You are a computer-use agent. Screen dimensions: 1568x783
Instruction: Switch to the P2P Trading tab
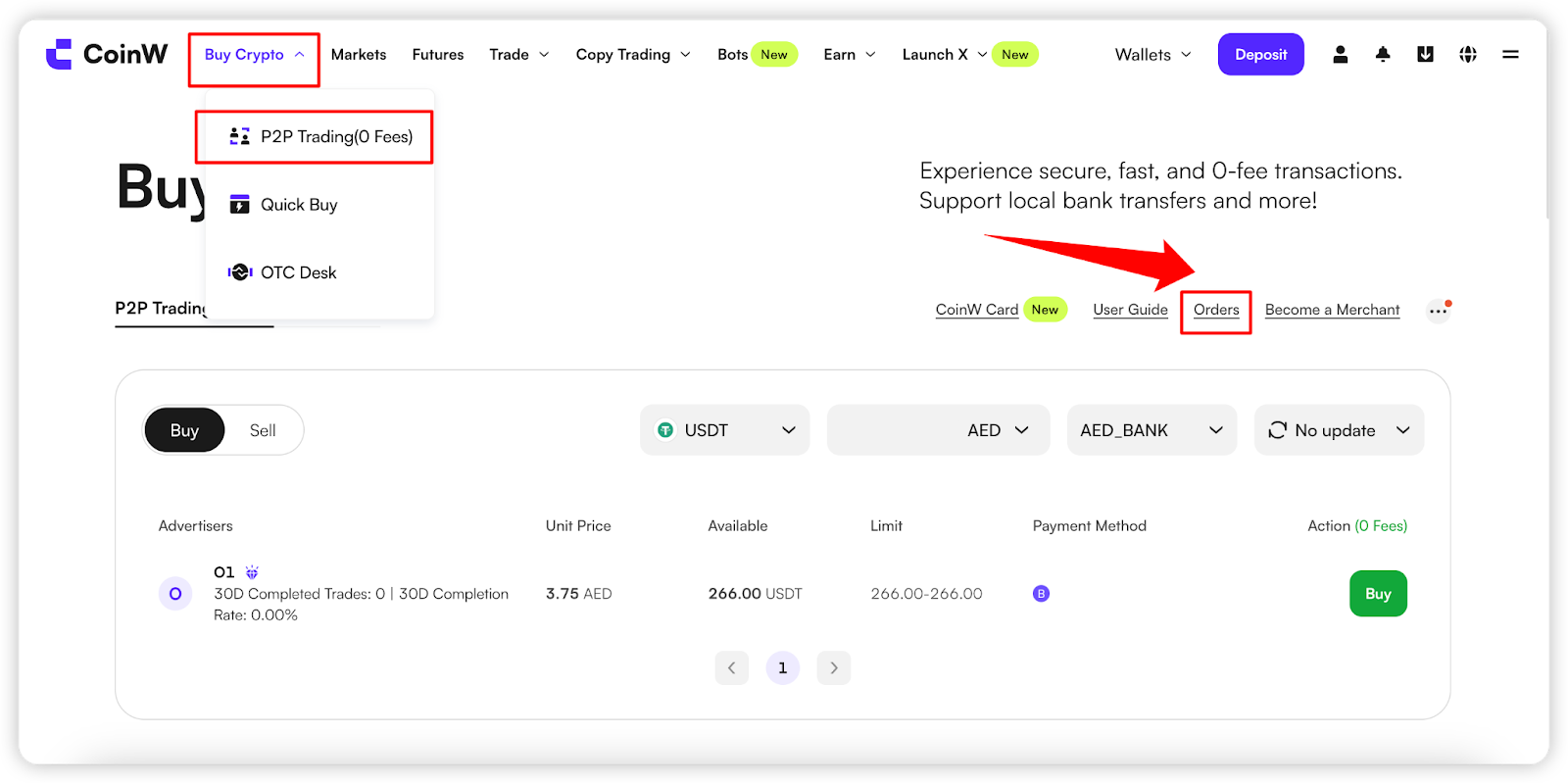161,309
